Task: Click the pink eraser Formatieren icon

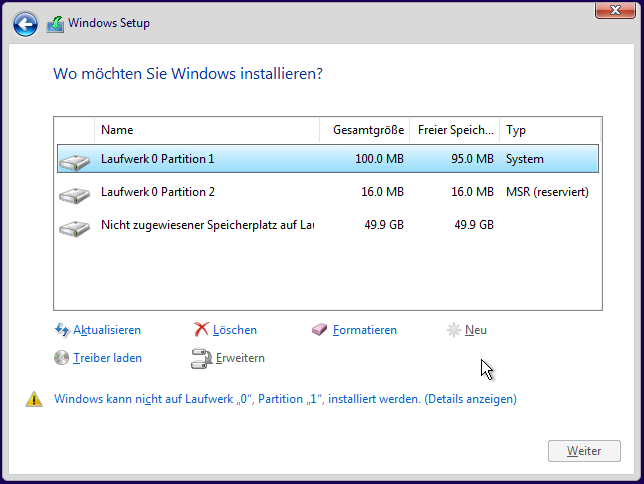Action: click(320, 330)
